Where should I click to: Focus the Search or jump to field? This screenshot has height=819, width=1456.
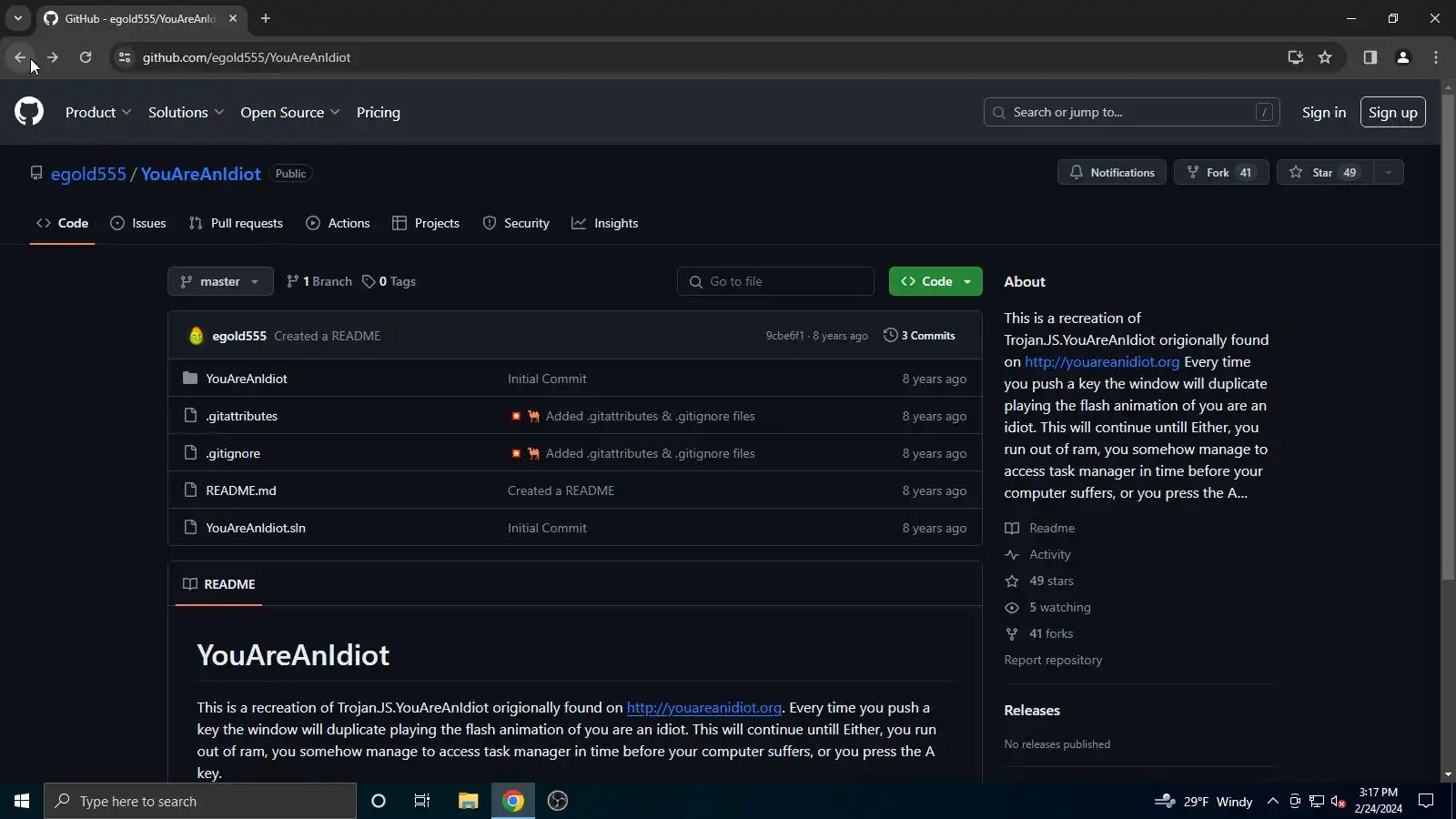tap(1131, 112)
